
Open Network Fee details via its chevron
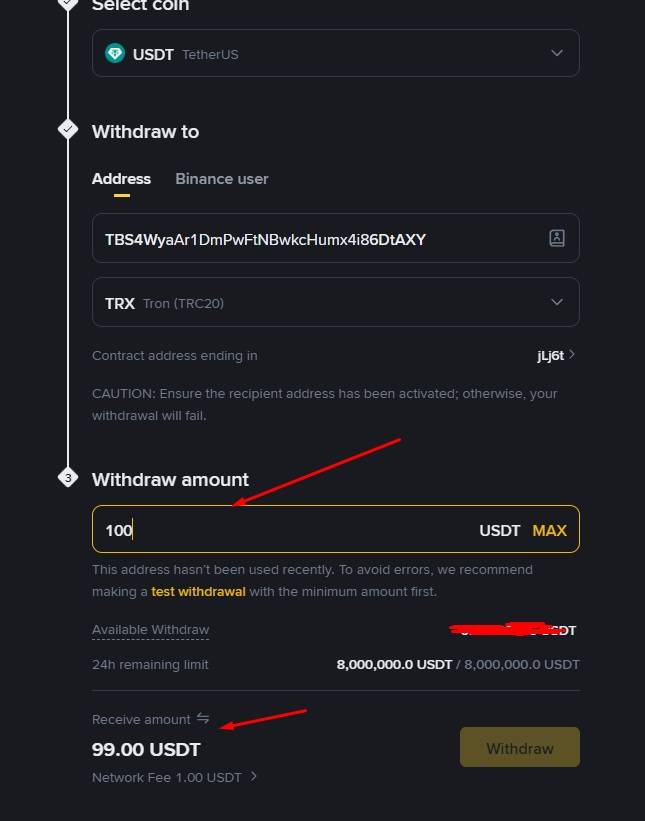[252, 777]
